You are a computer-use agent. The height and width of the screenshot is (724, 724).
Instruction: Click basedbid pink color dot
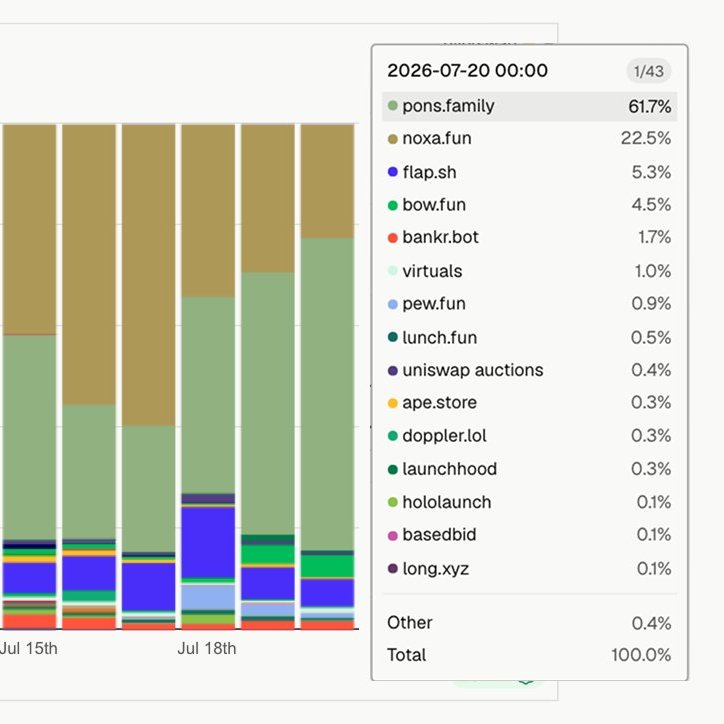point(392,536)
